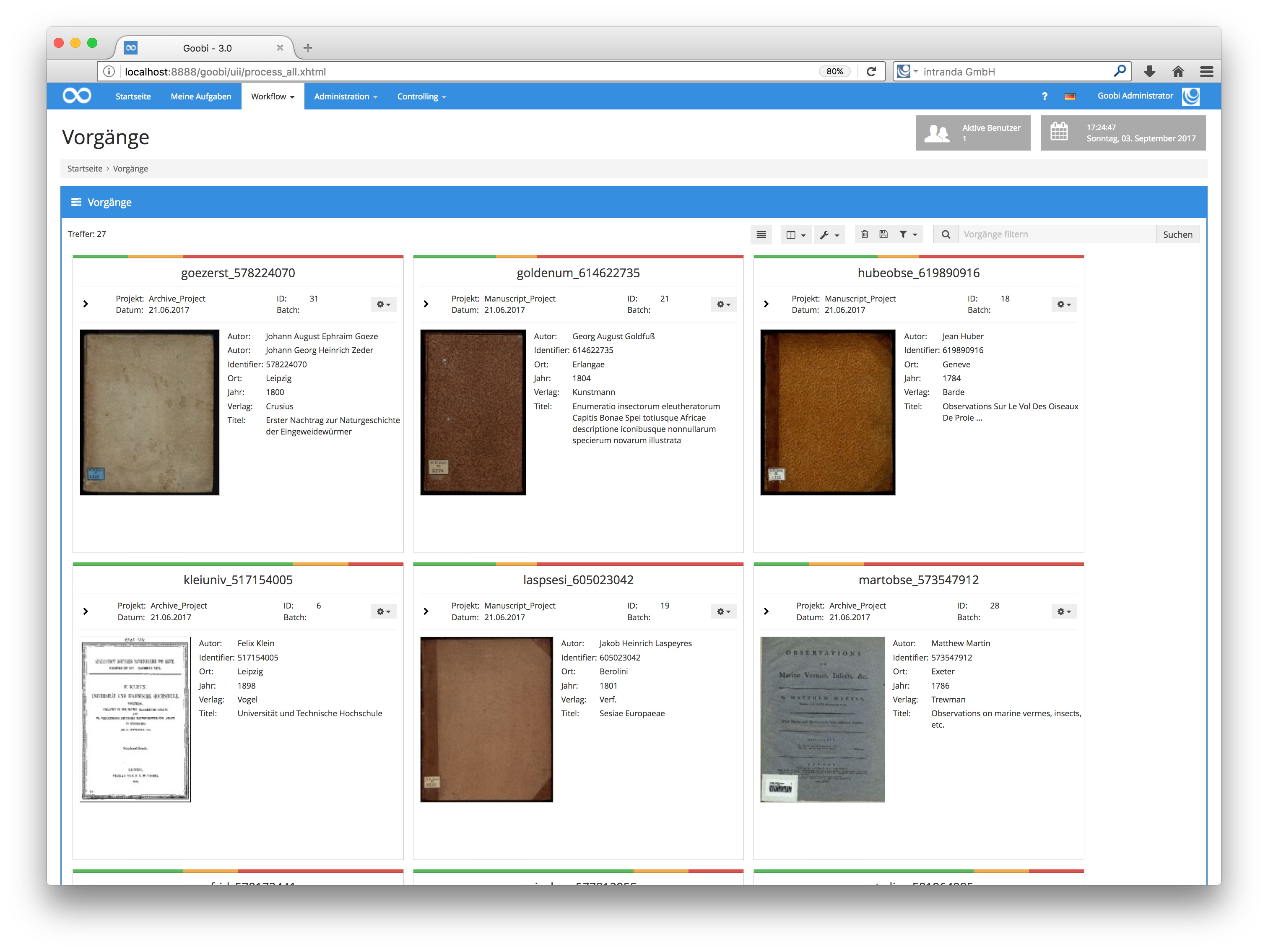1268x952 pixels.
Task: Open gear actions menu for laspsesi_605023042
Action: (x=723, y=612)
